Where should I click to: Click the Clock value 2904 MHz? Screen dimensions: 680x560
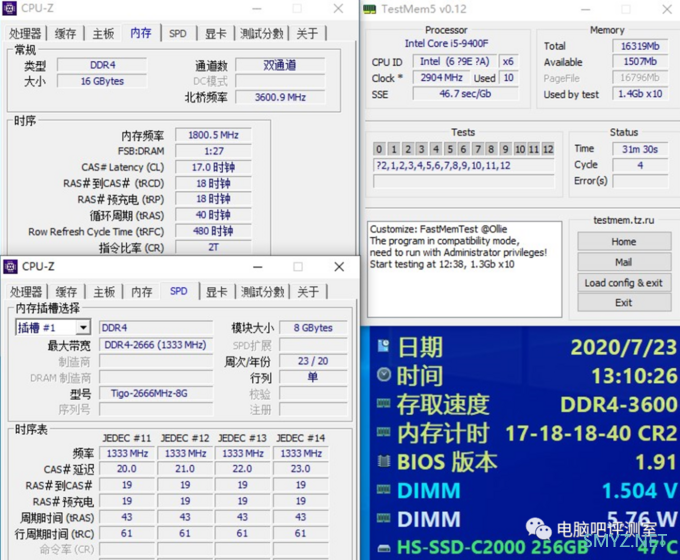[441, 78]
